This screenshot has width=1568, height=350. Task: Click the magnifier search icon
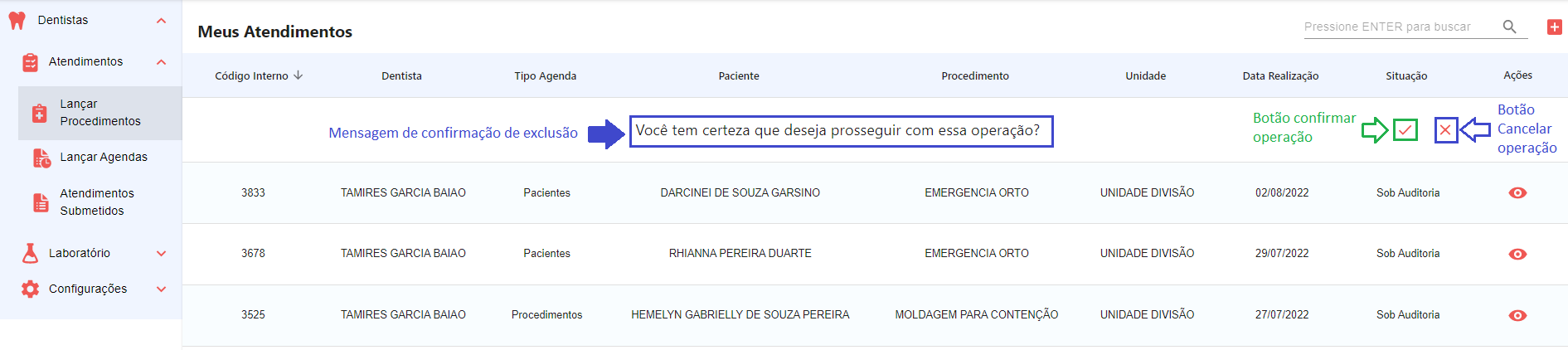(x=1509, y=27)
